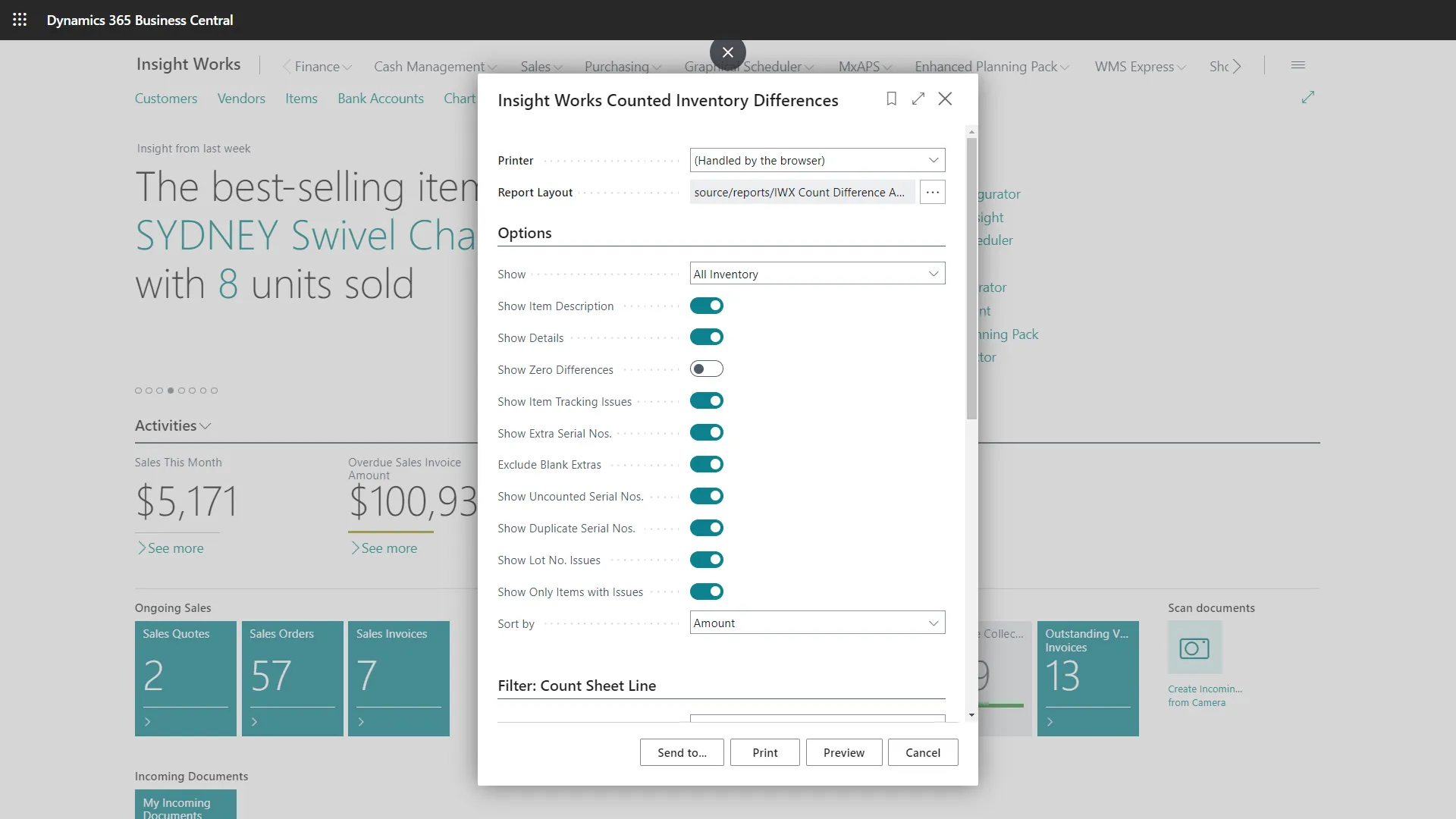1456x819 pixels.
Task: Open the hamburger menu in navigation bar
Action: point(1298,66)
